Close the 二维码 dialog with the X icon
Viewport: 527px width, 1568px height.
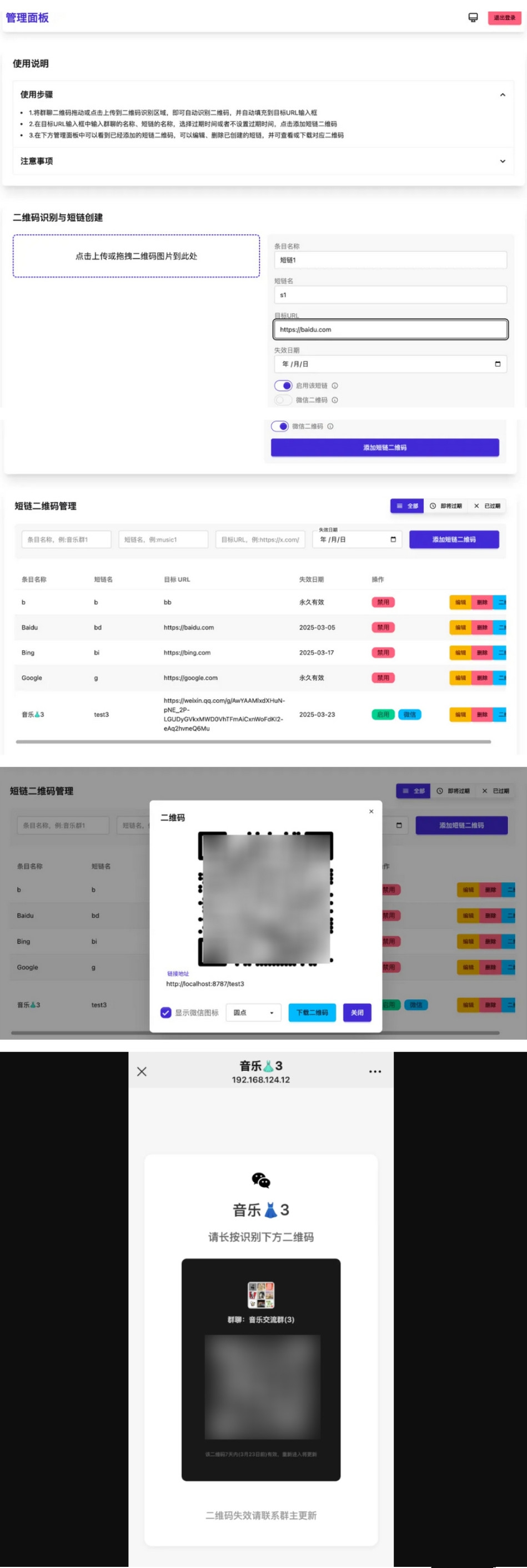[371, 811]
